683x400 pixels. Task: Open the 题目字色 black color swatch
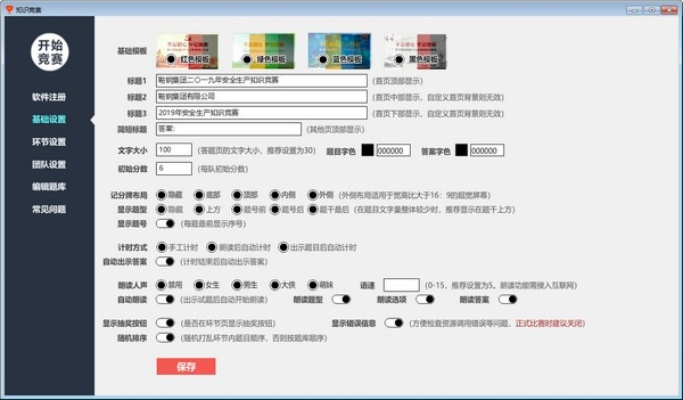(x=367, y=151)
